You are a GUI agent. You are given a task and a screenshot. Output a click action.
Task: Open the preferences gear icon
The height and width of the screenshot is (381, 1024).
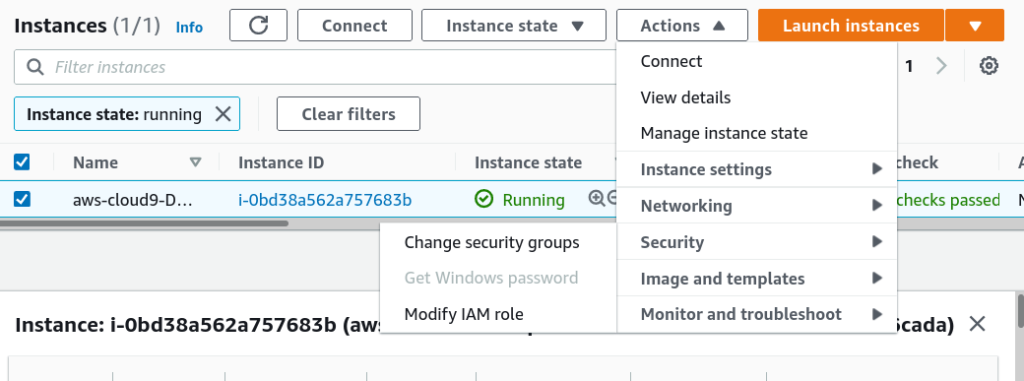coord(989,66)
